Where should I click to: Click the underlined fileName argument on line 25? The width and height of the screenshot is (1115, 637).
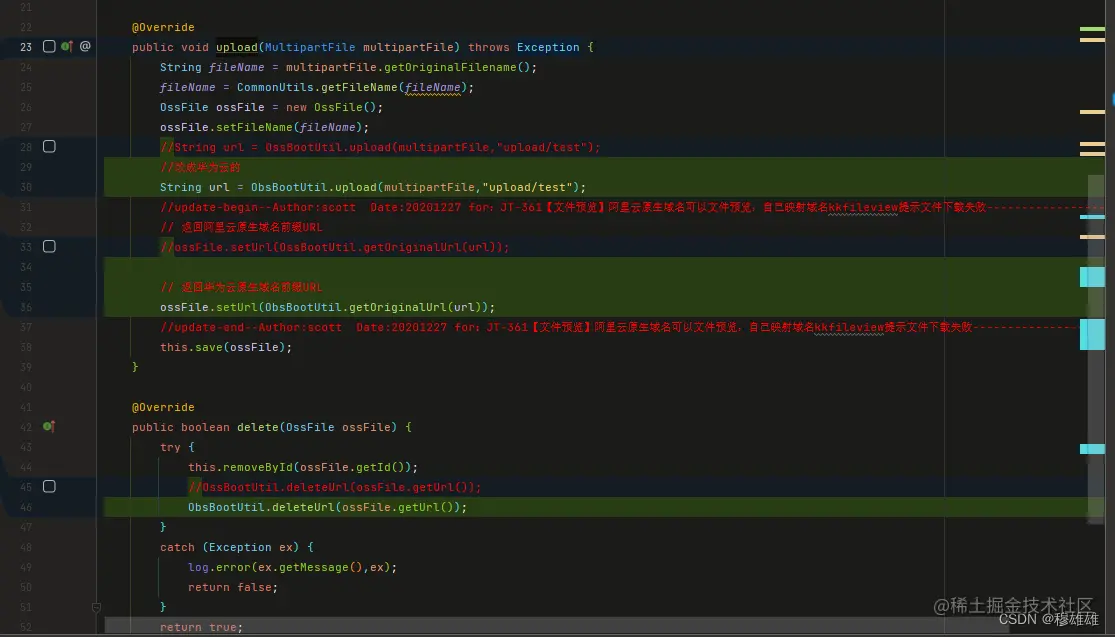[x=433, y=87]
